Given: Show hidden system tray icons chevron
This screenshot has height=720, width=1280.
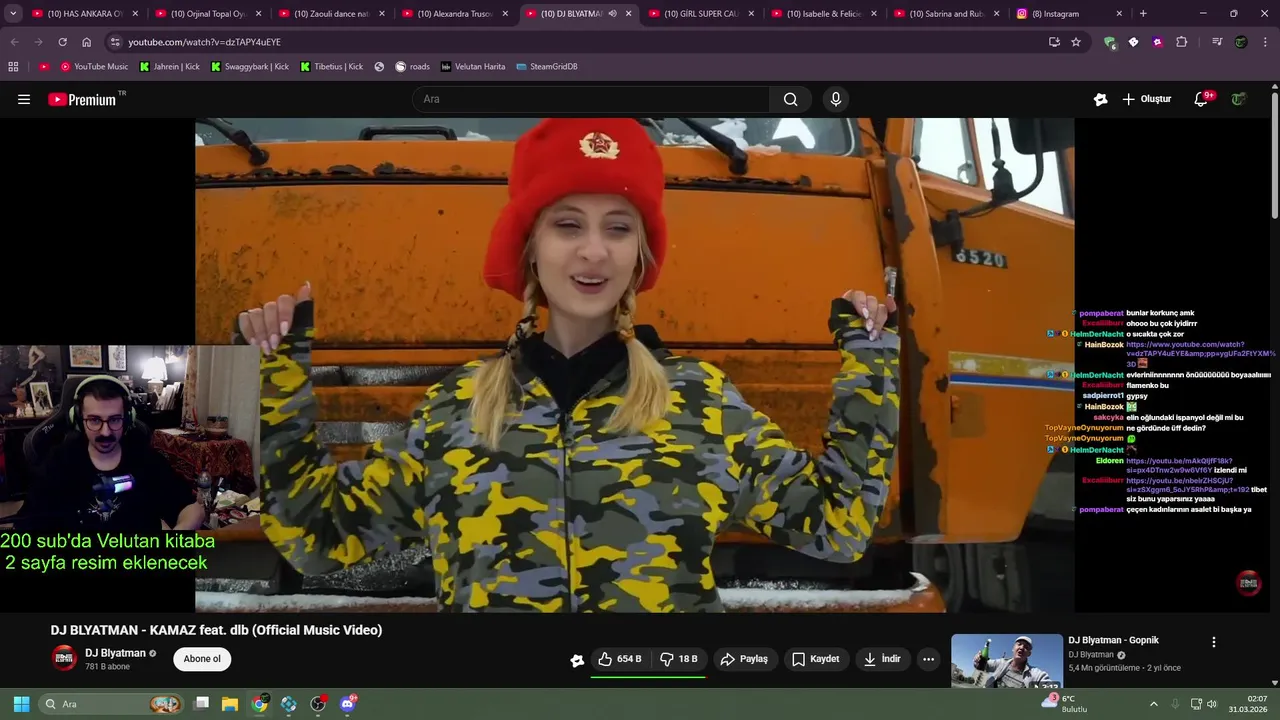Looking at the screenshot, I should [x=1153, y=704].
